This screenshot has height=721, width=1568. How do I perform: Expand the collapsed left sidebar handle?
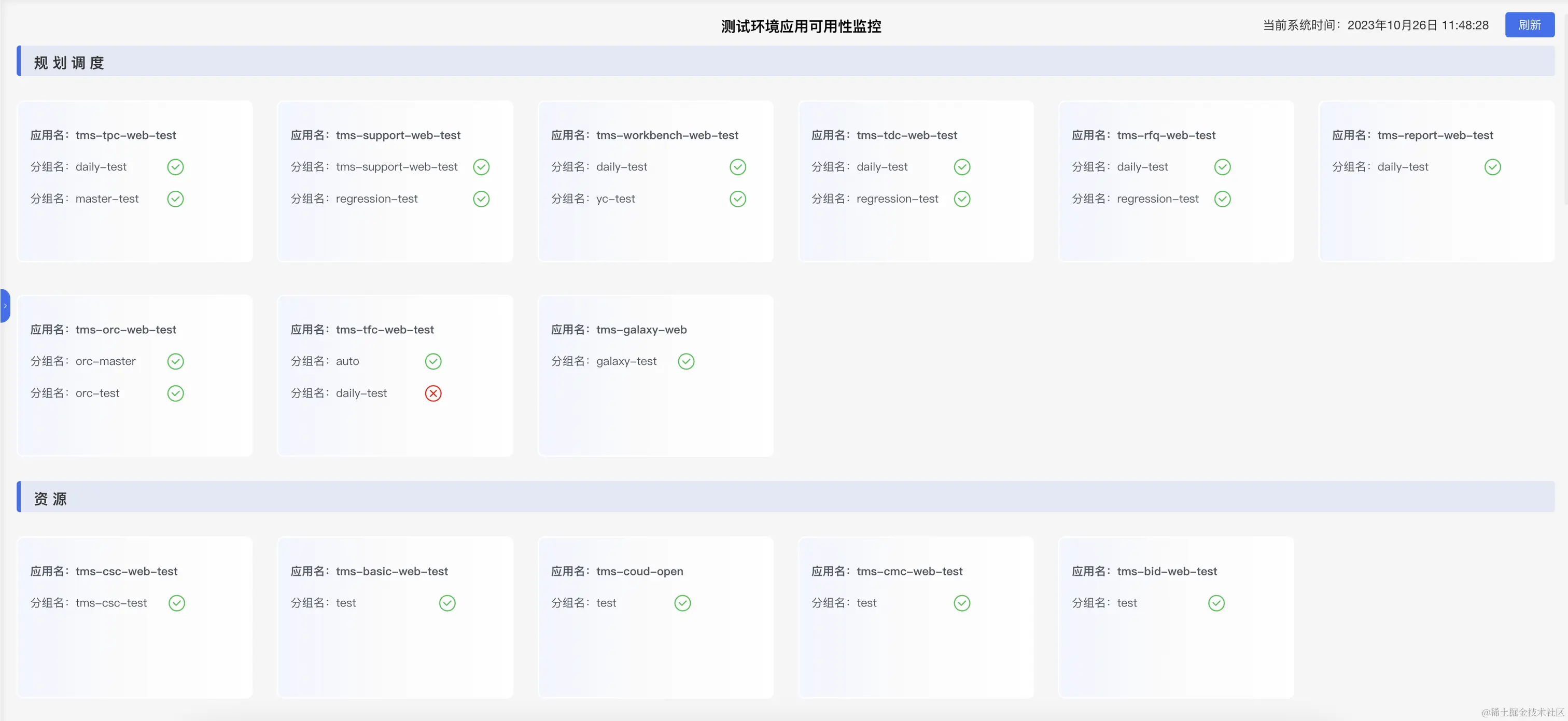(x=5, y=305)
